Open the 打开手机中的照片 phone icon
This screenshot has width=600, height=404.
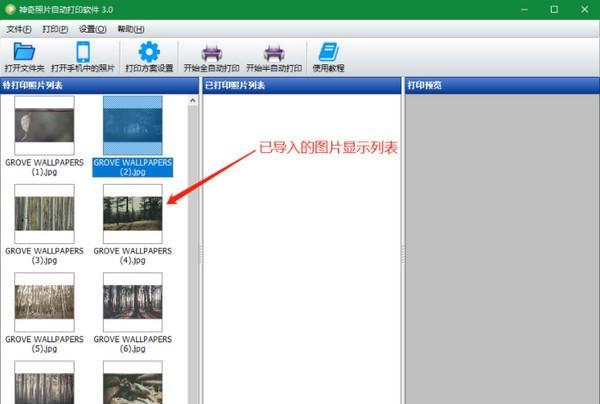coord(83,52)
